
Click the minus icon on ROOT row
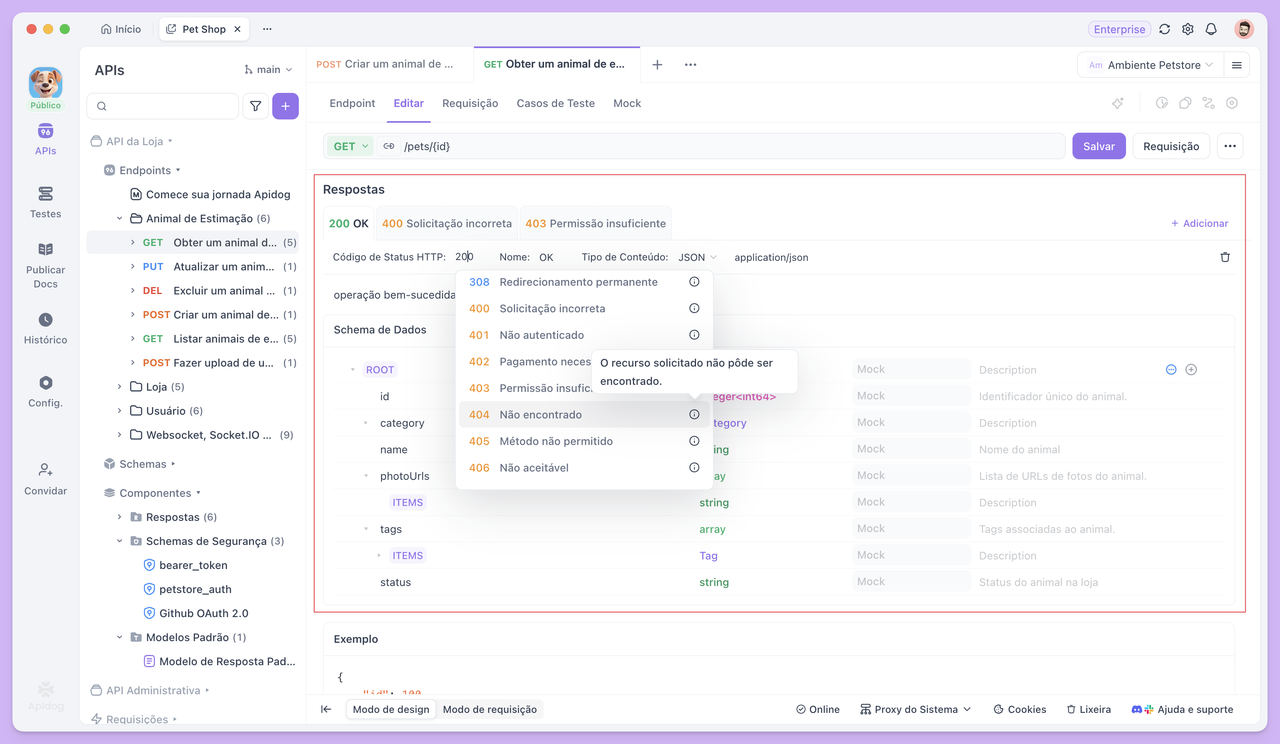(x=1171, y=370)
